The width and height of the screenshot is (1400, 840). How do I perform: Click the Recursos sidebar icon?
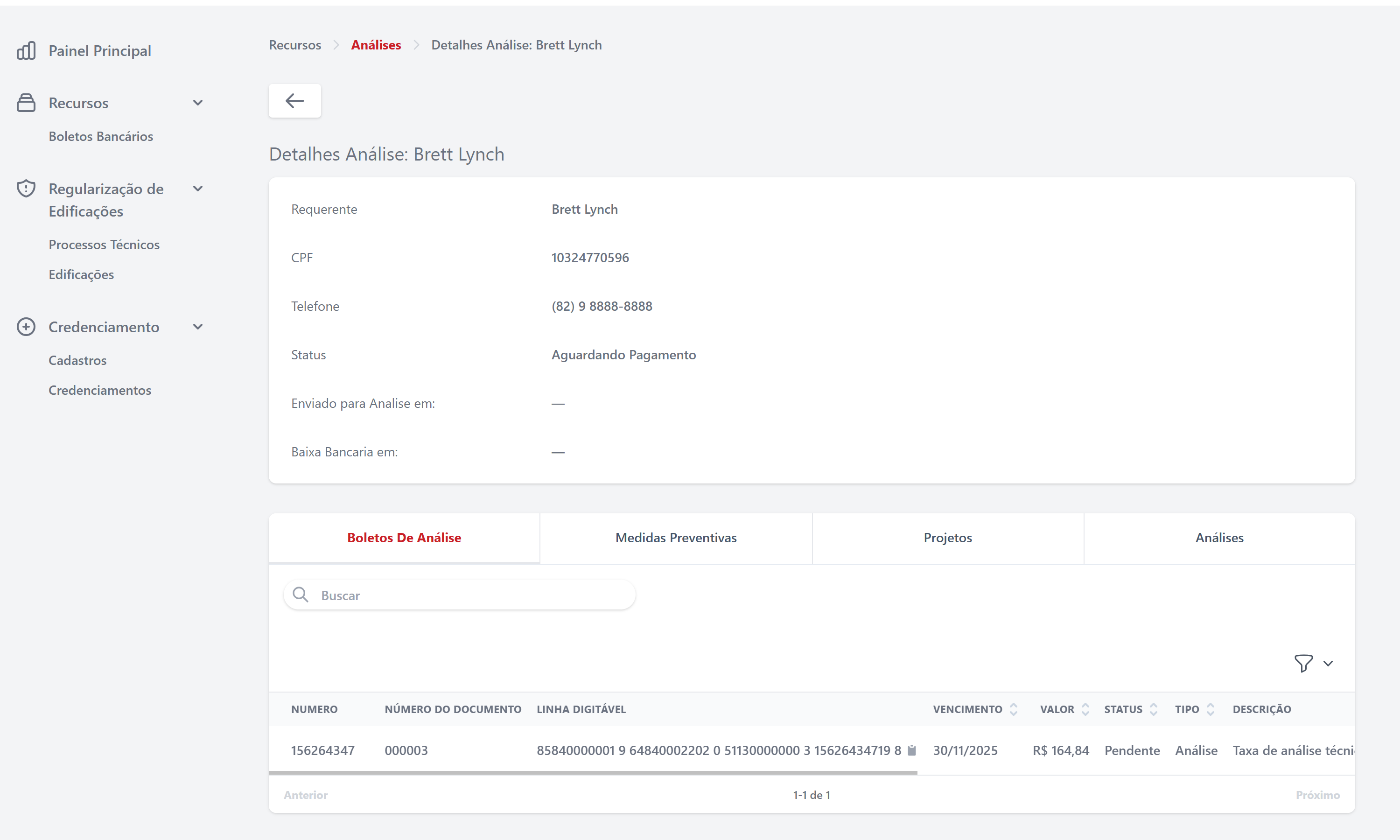26,103
